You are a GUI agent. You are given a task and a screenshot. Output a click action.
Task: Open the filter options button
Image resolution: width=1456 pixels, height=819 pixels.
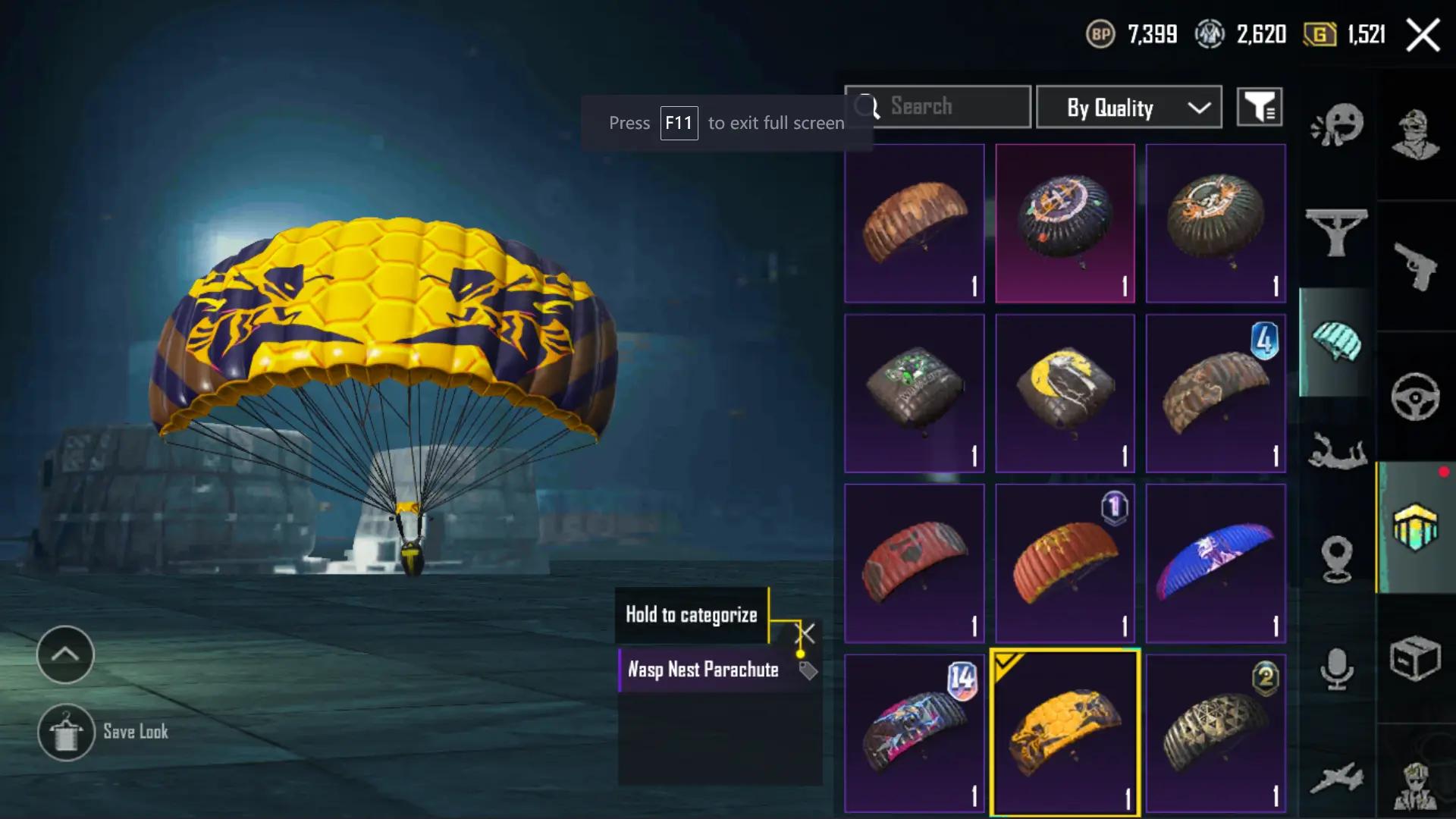pos(1260,107)
